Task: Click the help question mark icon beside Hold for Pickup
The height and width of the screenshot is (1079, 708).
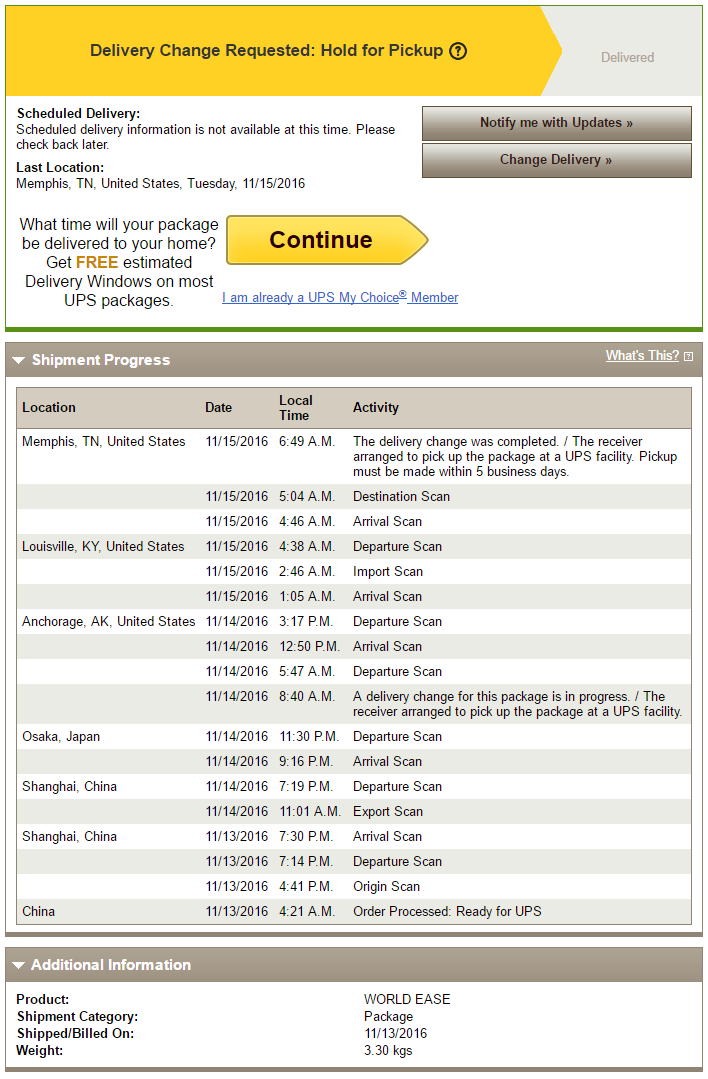Action: [x=458, y=51]
